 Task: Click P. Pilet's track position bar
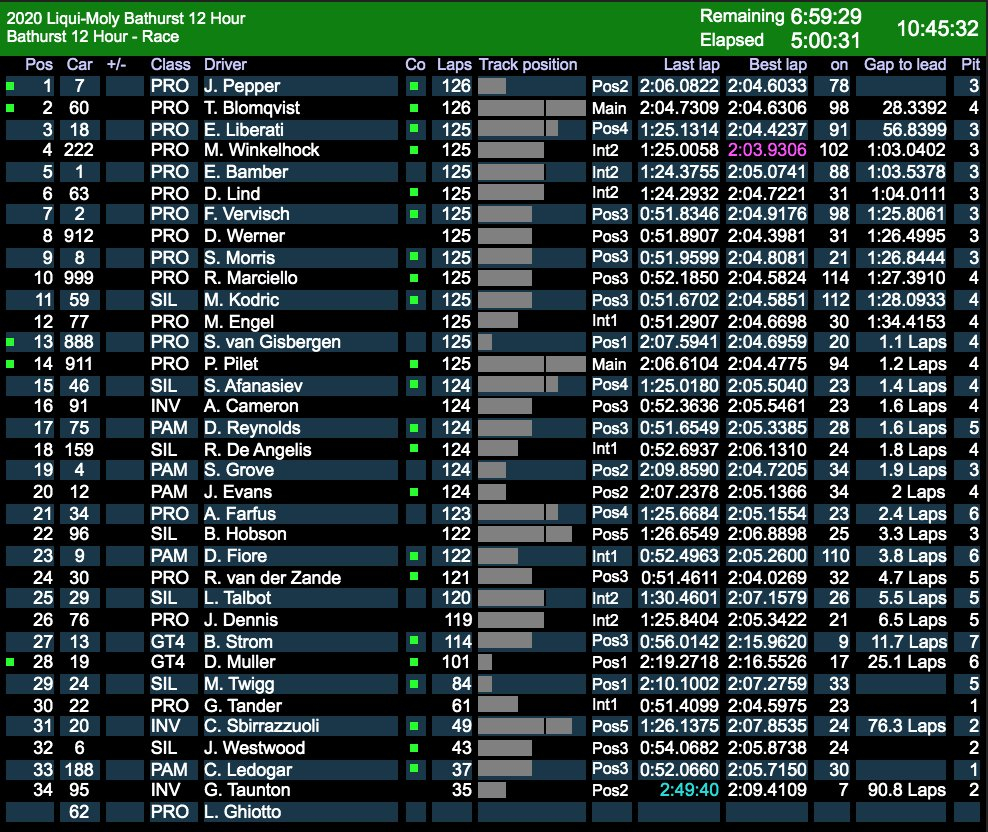(x=532, y=364)
